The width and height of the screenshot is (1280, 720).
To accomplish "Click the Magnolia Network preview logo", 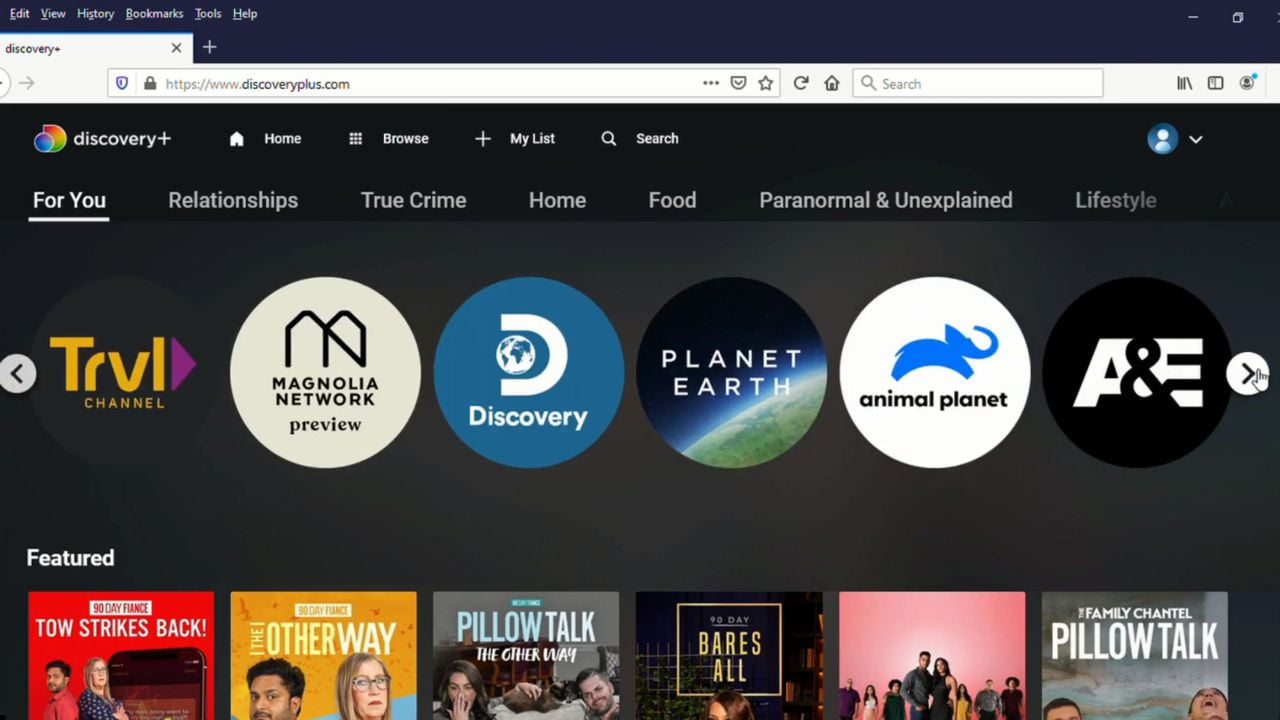I will click(325, 372).
